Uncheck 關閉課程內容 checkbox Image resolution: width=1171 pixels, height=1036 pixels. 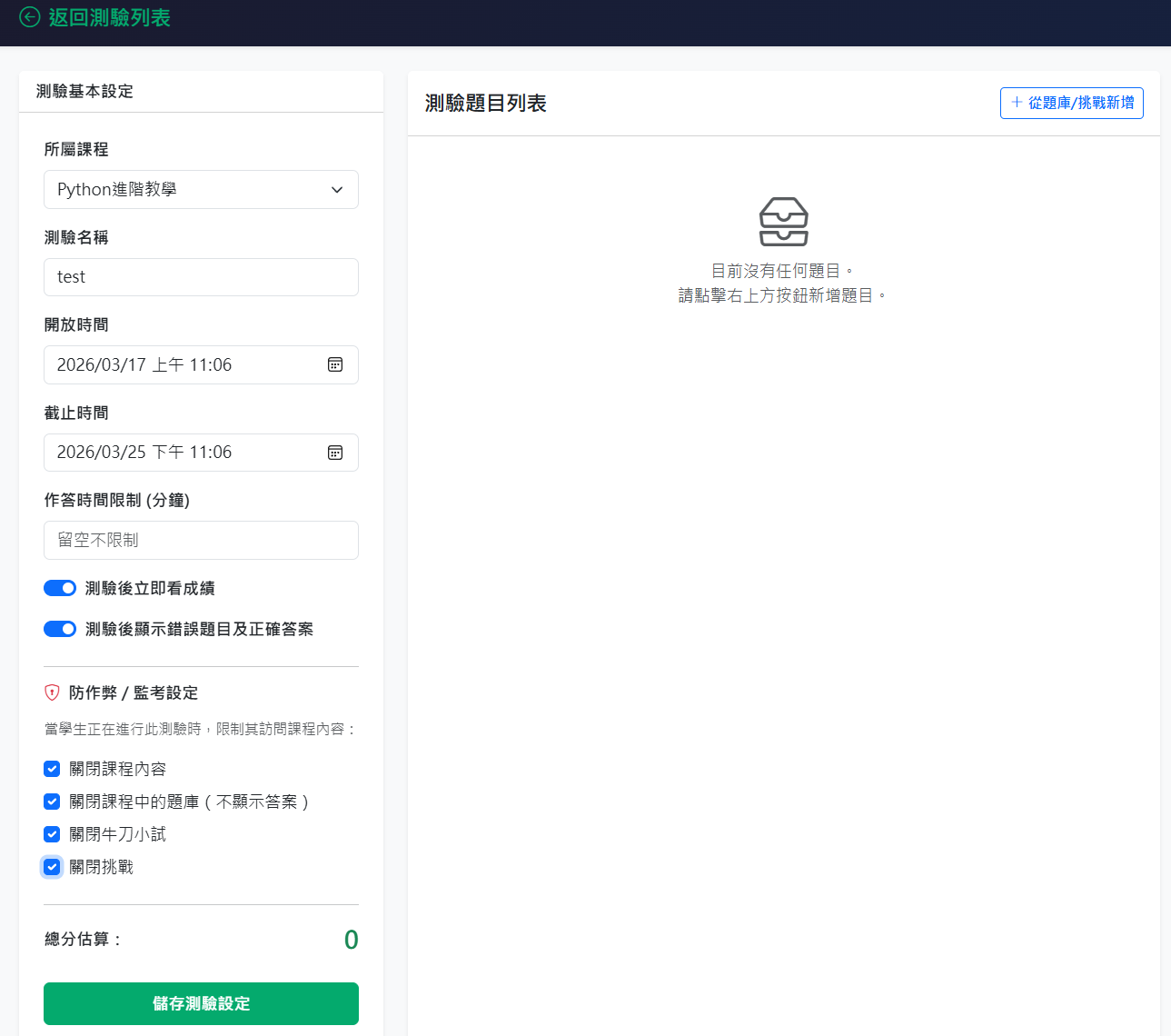(x=52, y=769)
